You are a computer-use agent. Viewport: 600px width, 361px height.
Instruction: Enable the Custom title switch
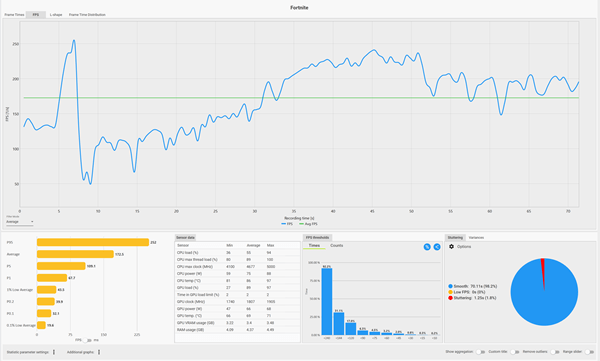pyautogui.click(x=514, y=352)
